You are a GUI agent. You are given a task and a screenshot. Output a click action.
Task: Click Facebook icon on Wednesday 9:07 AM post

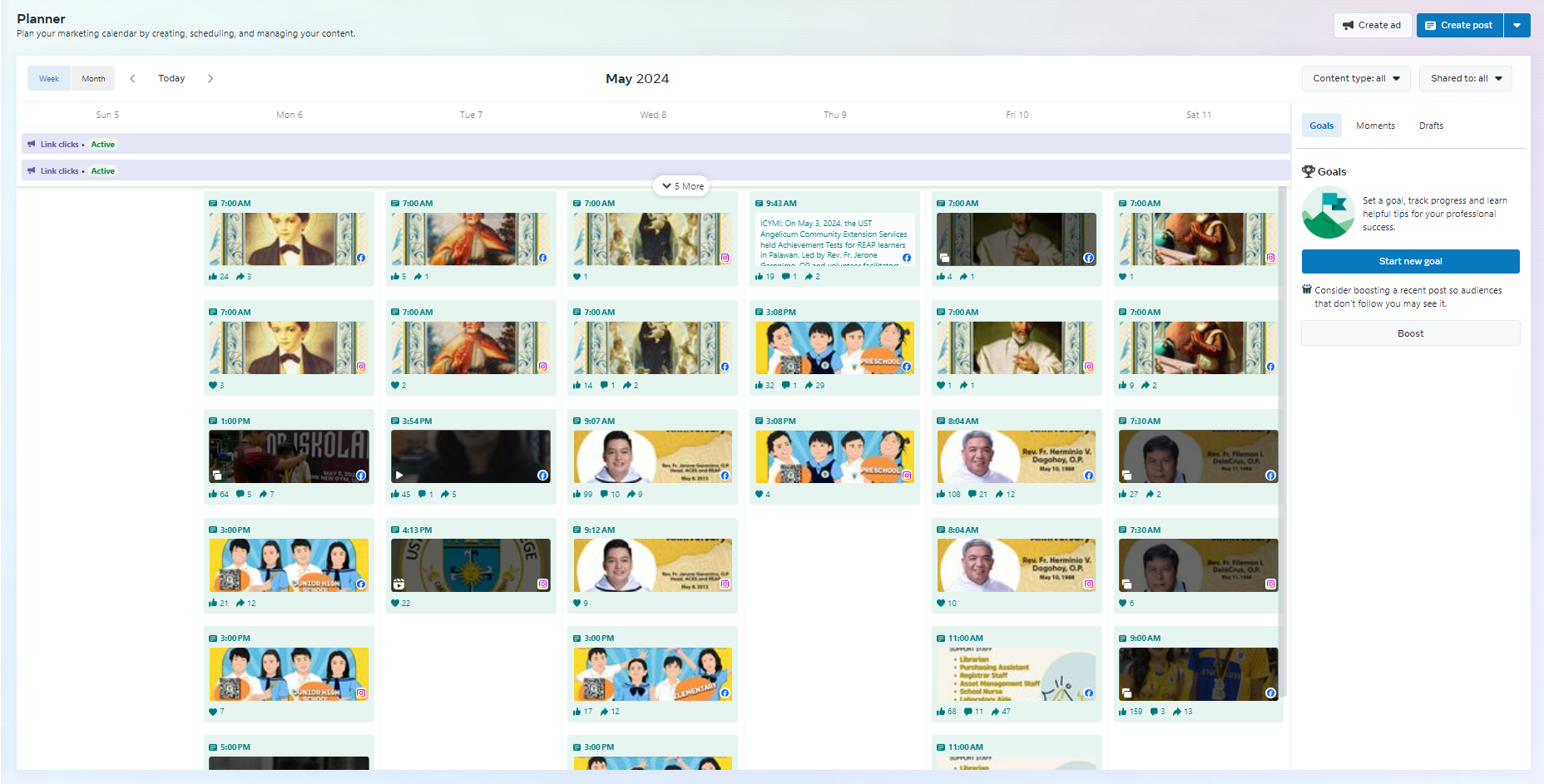[725, 476]
